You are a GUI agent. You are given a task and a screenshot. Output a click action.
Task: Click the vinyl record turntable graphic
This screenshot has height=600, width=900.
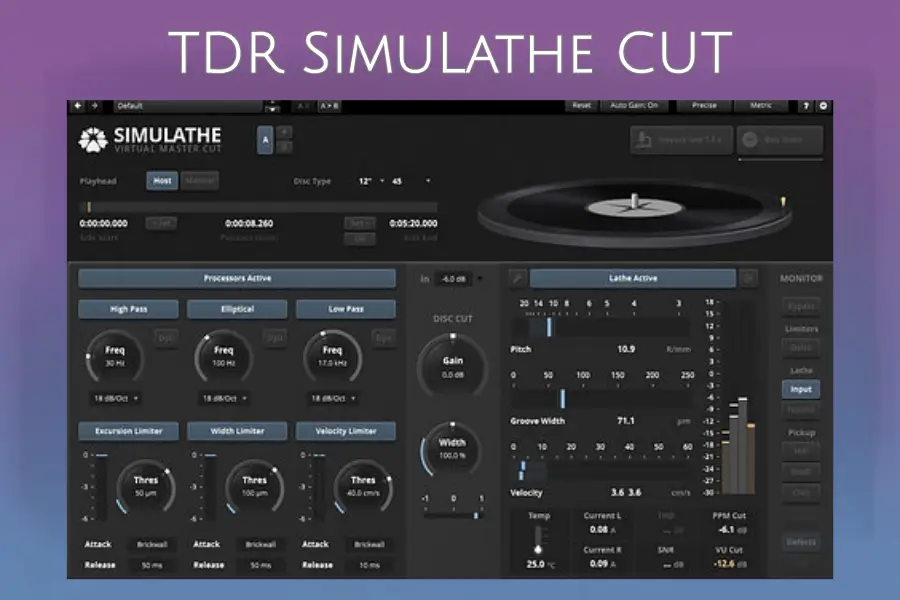(x=634, y=212)
